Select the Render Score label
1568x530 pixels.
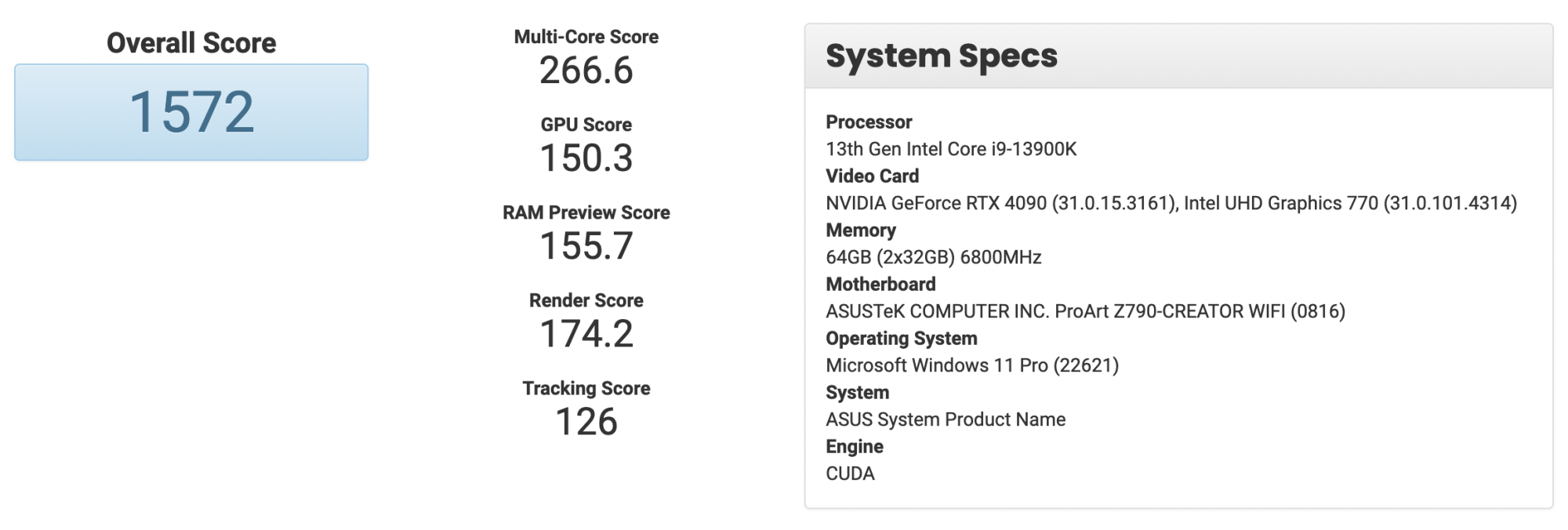[x=586, y=300]
